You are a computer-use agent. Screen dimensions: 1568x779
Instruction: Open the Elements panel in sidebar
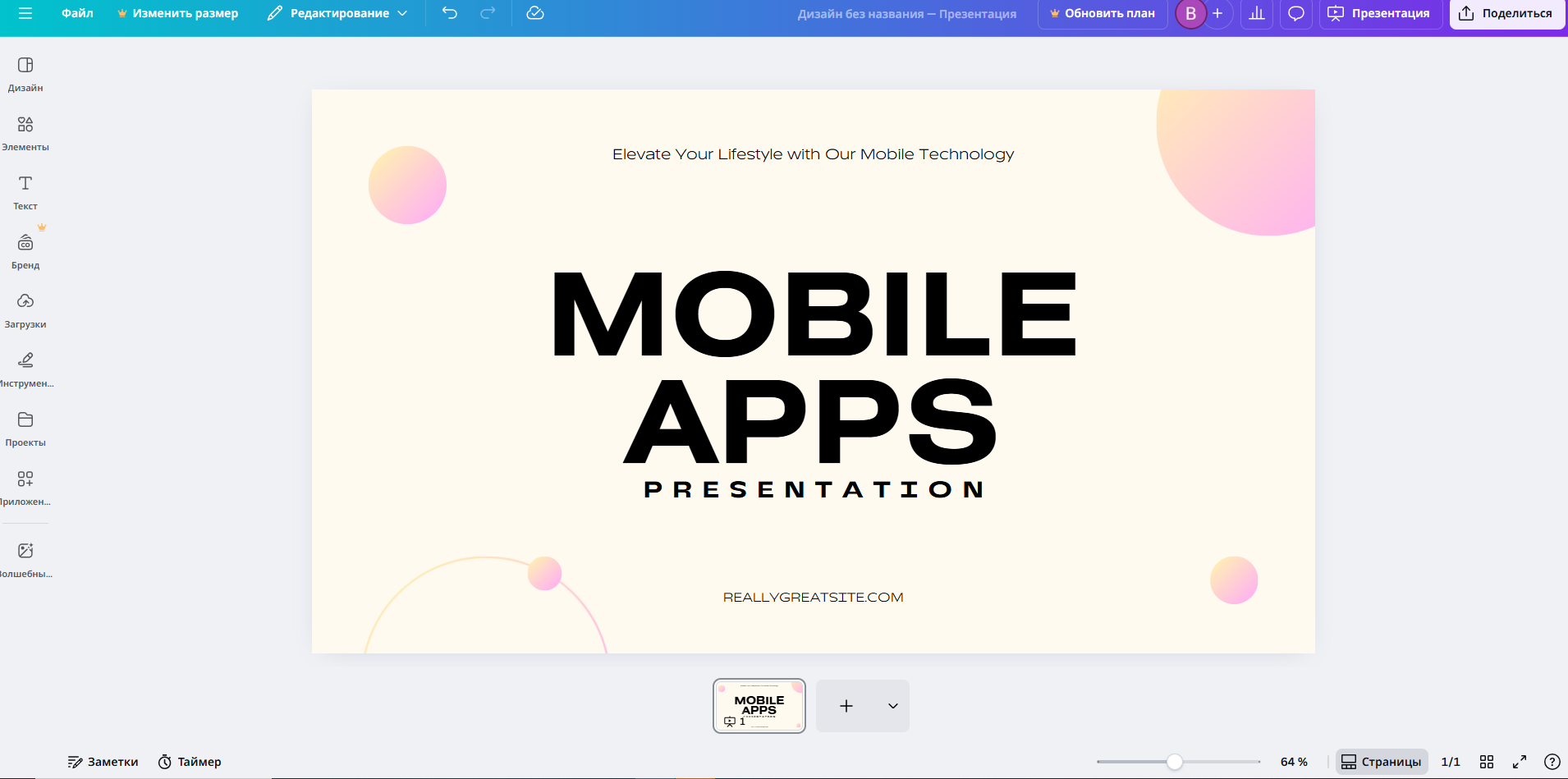[x=25, y=133]
